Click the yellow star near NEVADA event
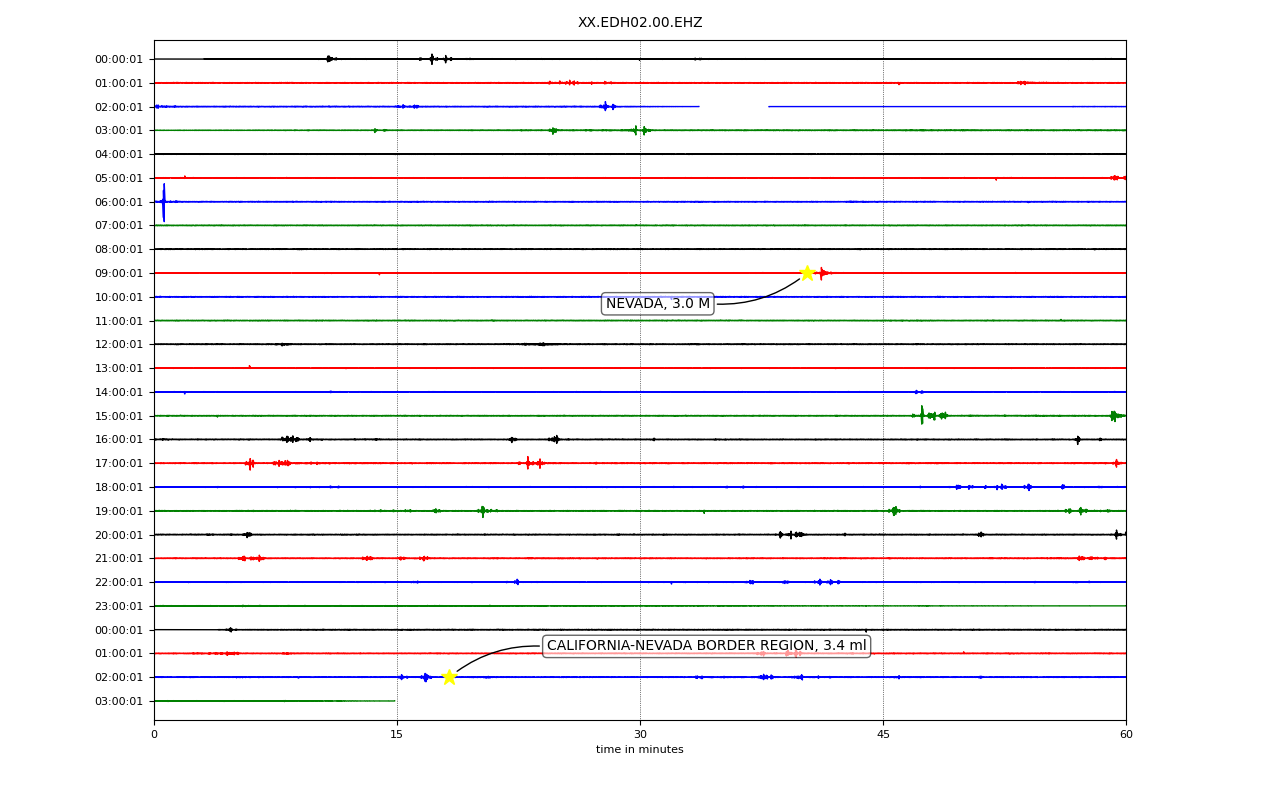 [x=807, y=273]
